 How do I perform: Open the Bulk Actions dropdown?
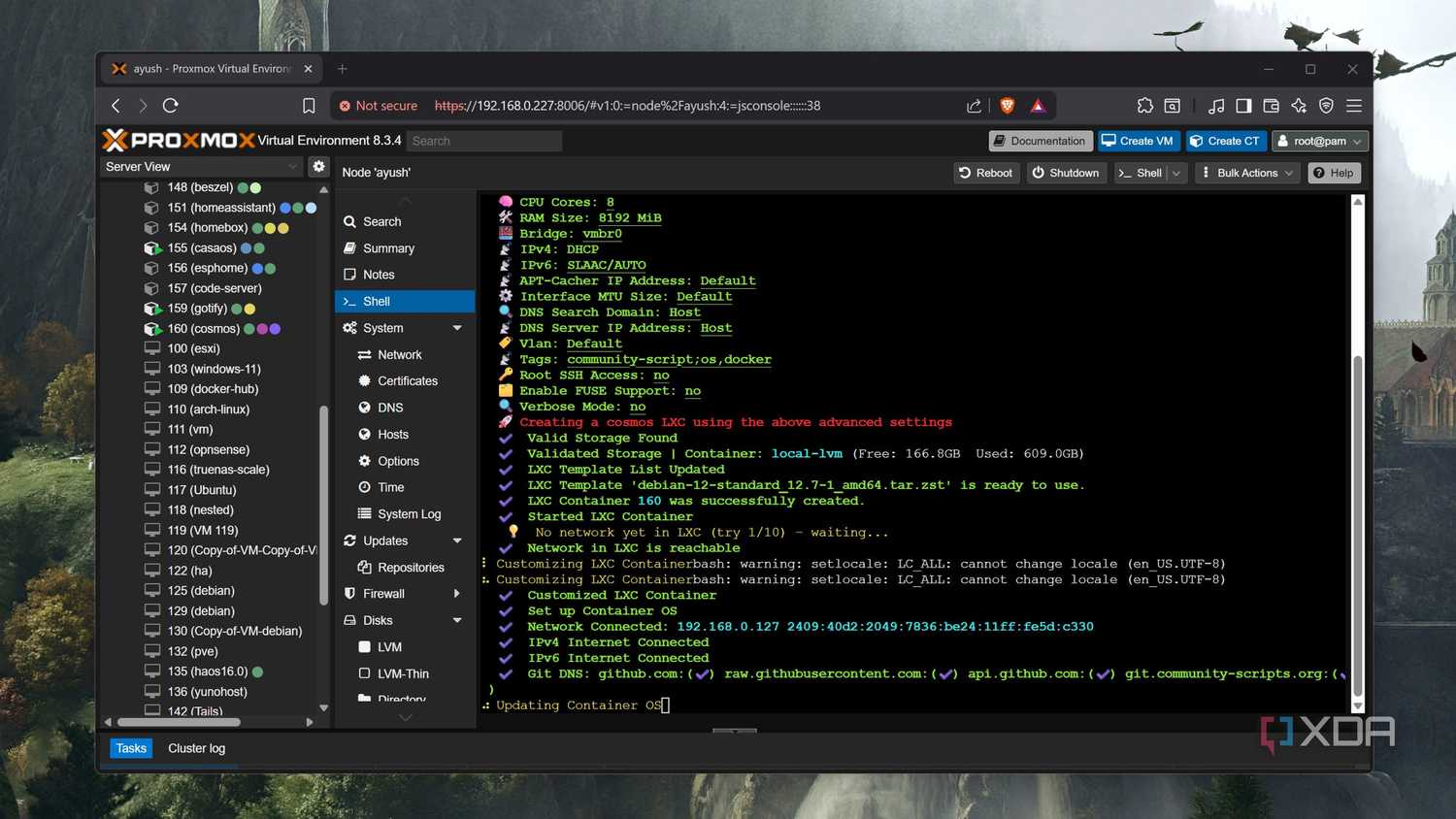tap(1247, 173)
